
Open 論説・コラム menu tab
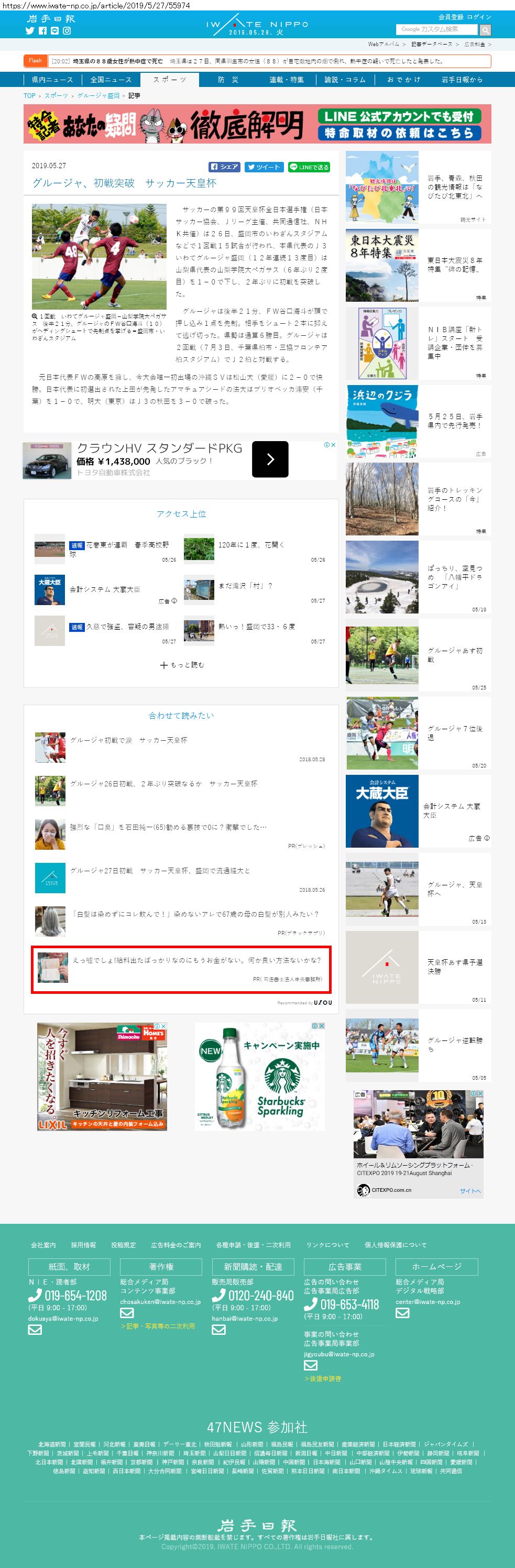pos(345,80)
